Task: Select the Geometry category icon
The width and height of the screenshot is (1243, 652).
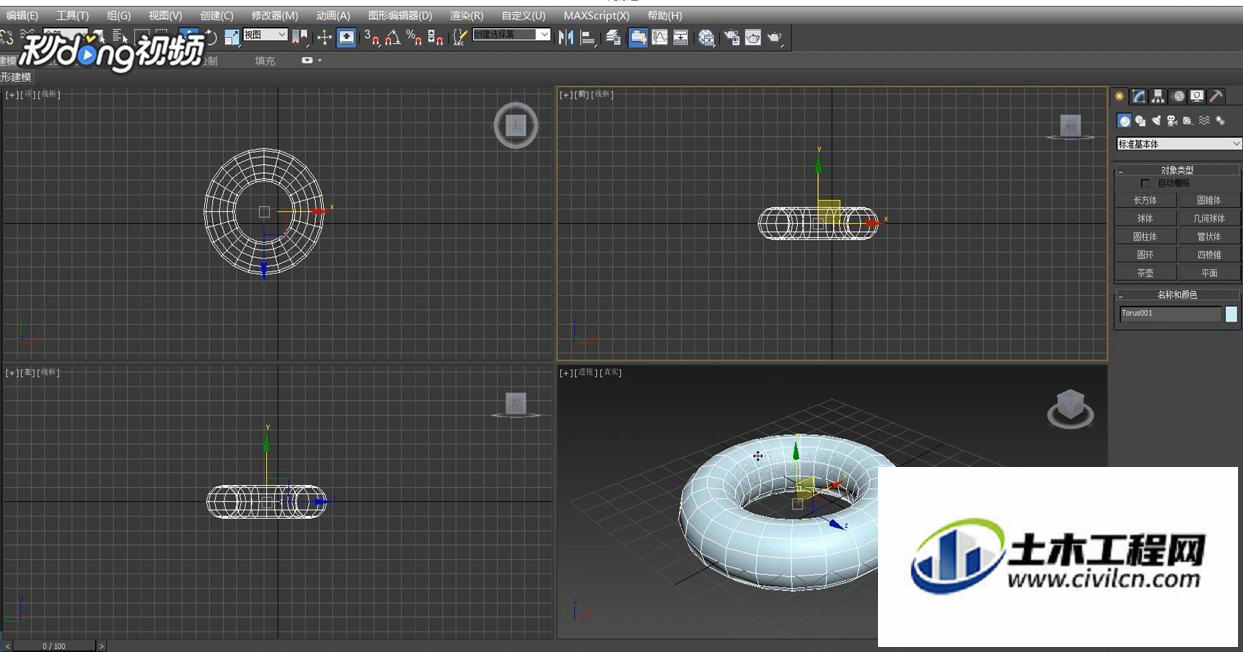Action: 1124,120
